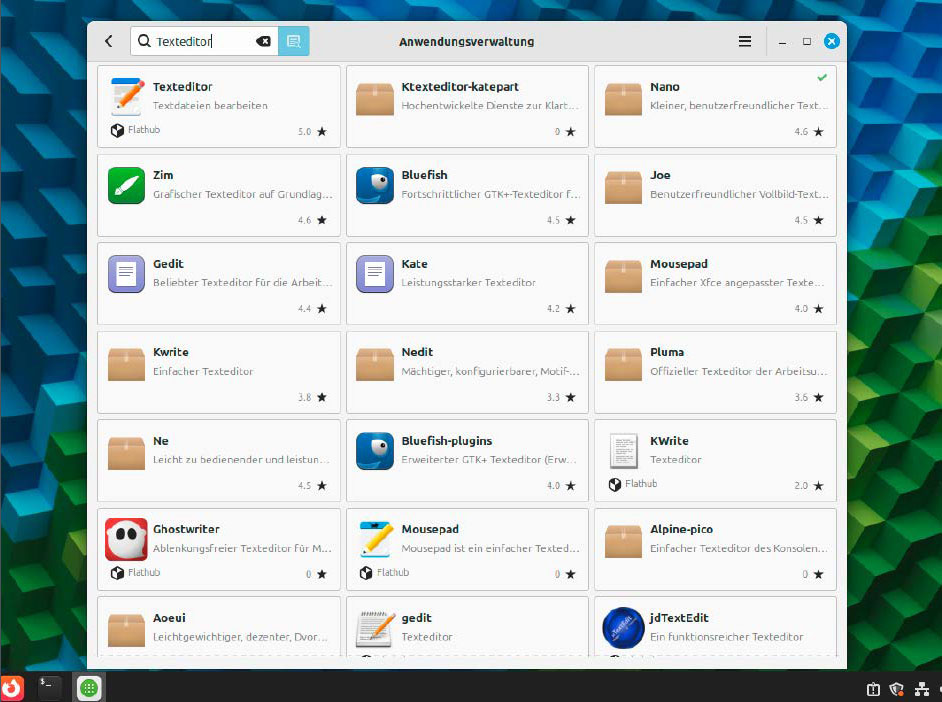Open the Bluefish-plugins app icon

[375, 451]
